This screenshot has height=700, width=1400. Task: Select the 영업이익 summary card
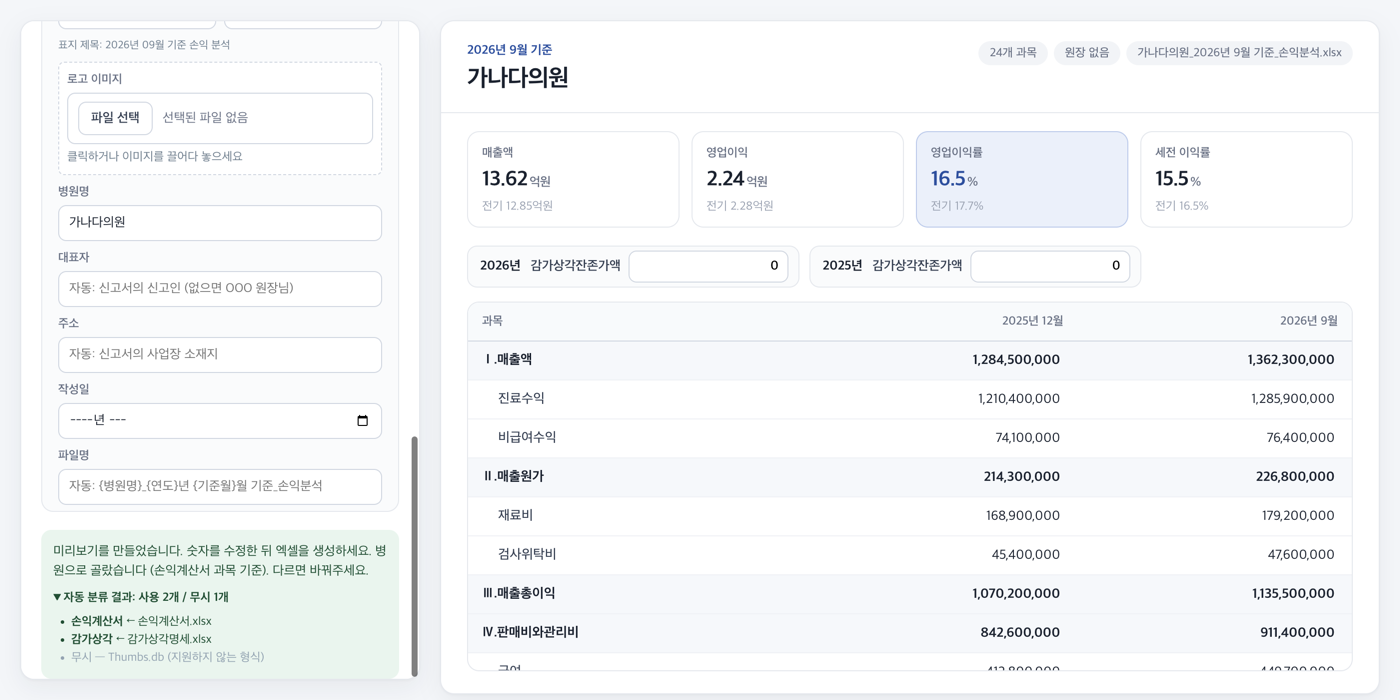797,179
